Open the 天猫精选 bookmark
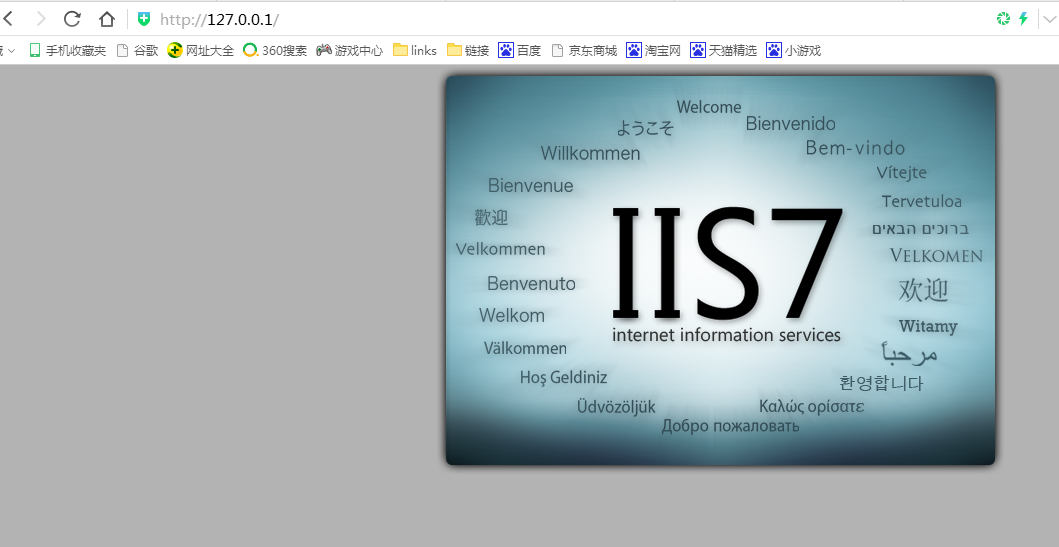Viewport: 1059px width, 547px height. 723,51
